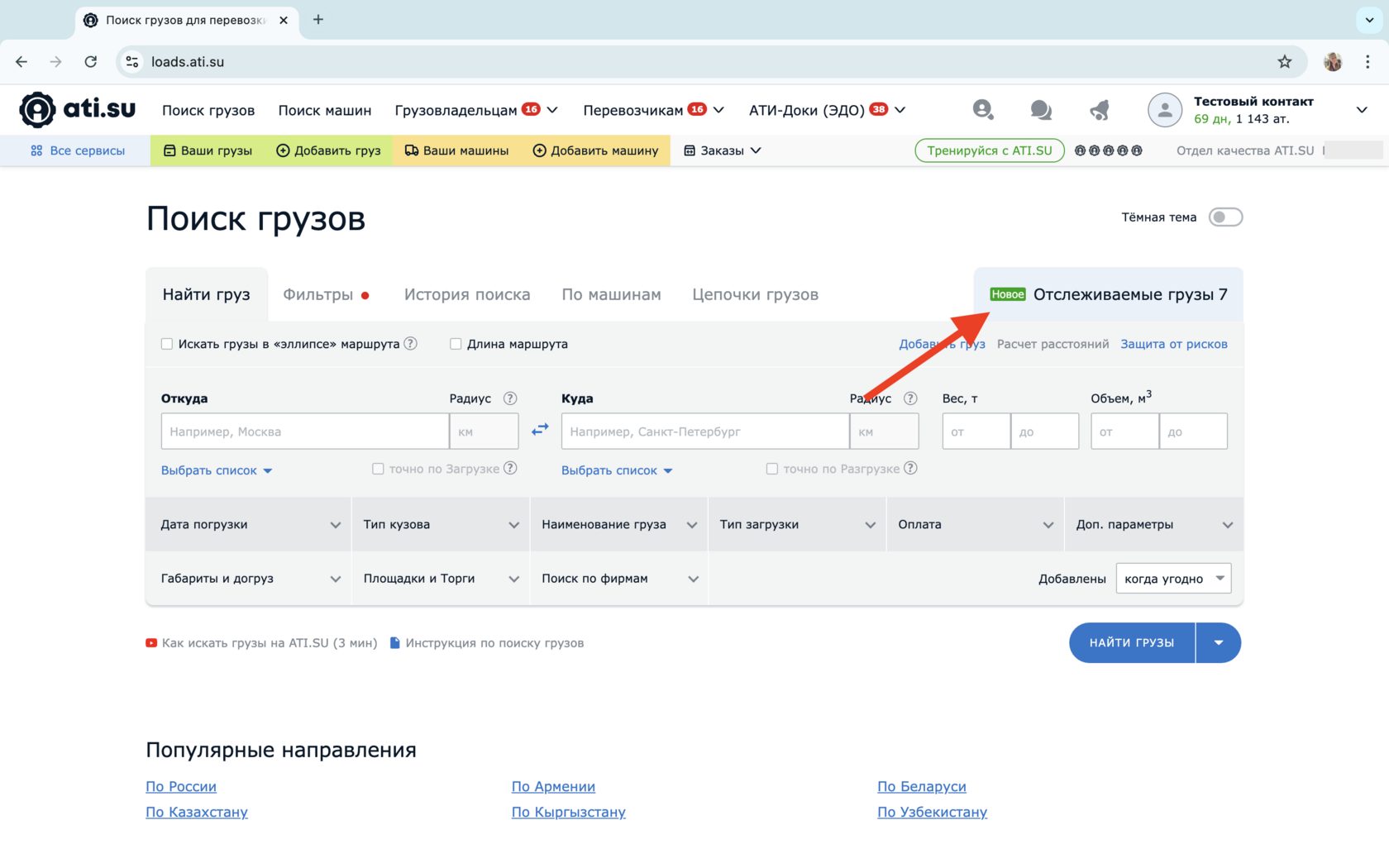Toggle the Тёмная тема switch
1389x868 pixels.
1224,217
